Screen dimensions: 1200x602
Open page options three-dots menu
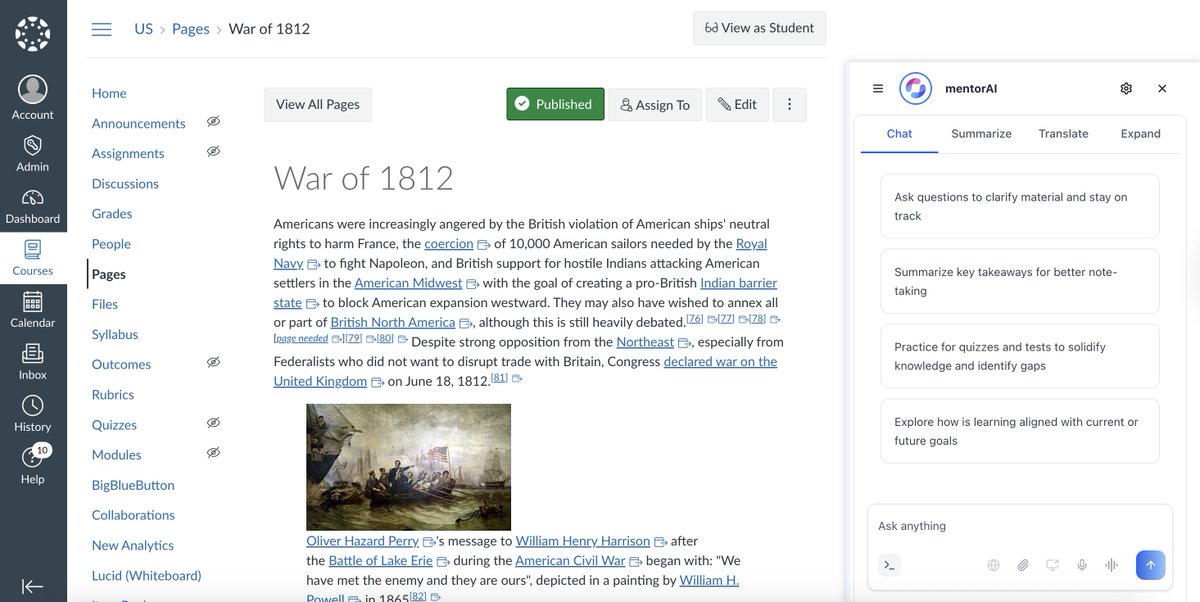pos(789,104)
